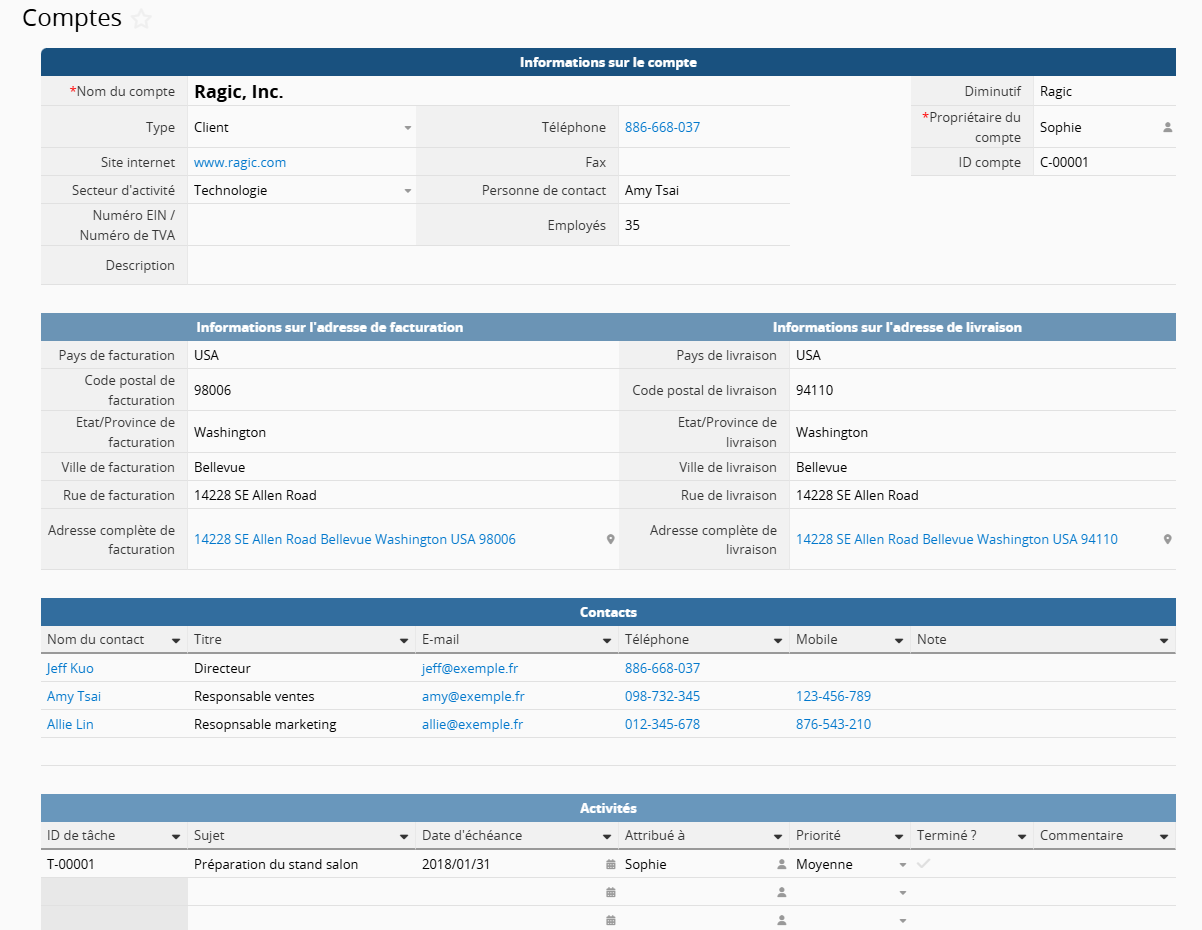Open calendar icon in second activity row
The image size is (1202, 930).
610,892
